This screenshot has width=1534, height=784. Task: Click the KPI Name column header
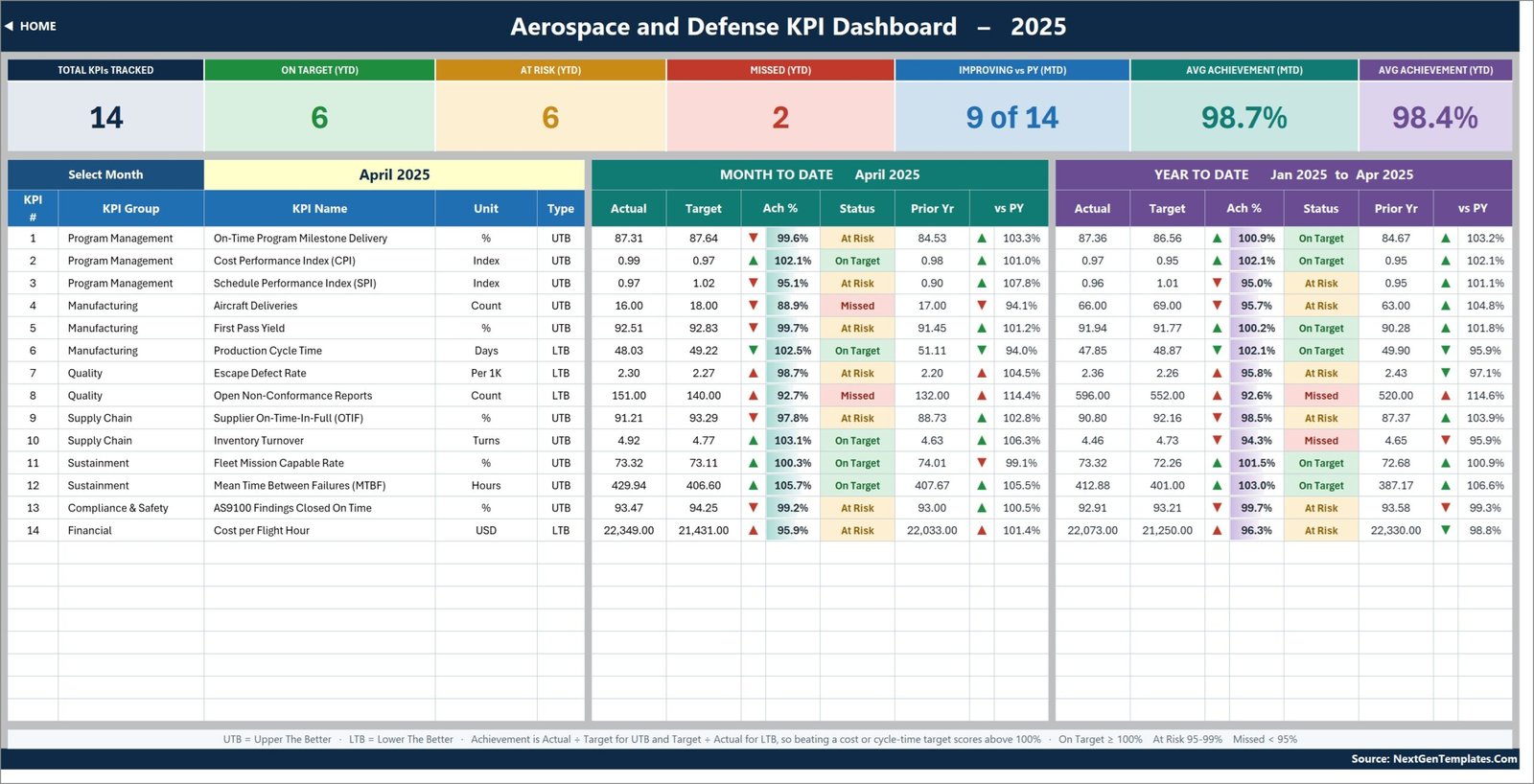pos(319,208)
